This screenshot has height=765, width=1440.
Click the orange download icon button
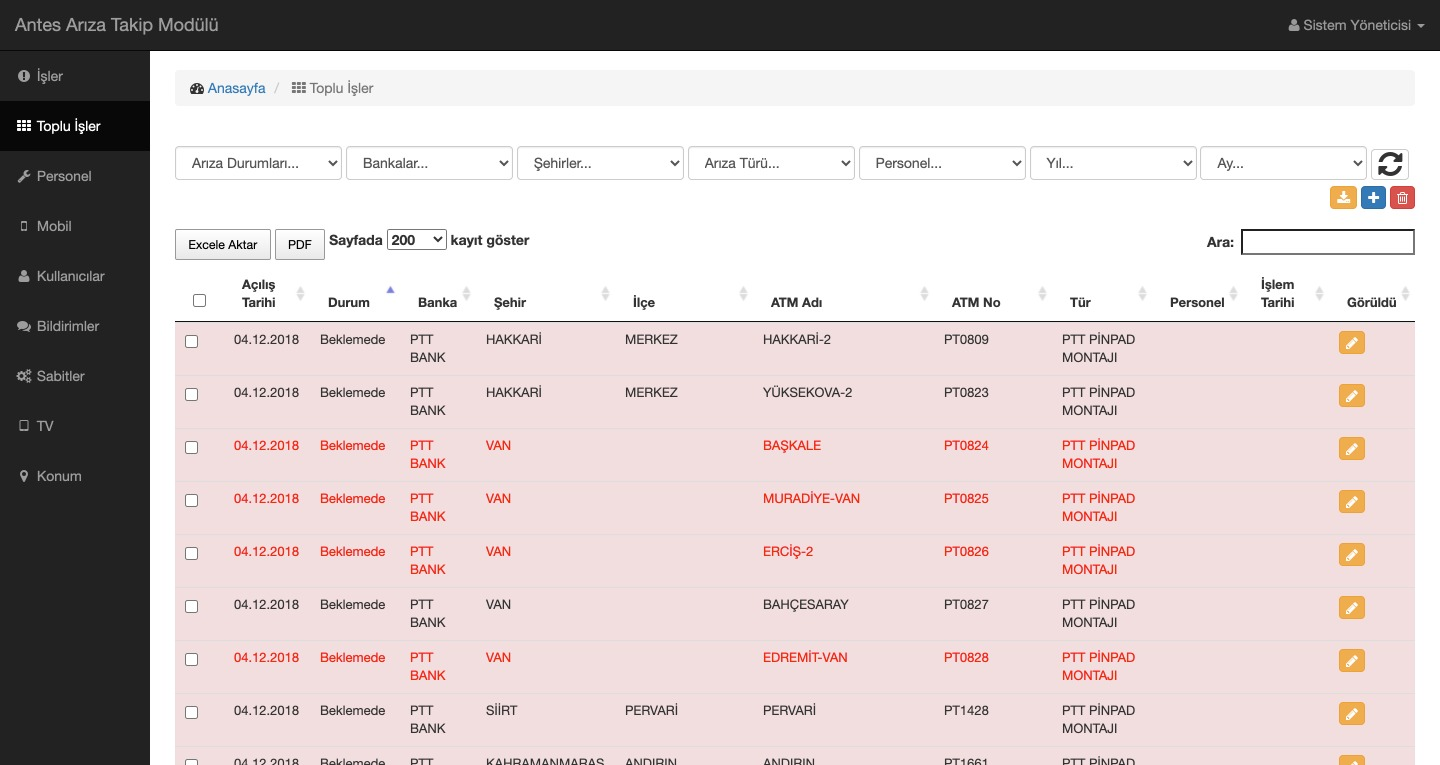[x=1343, y=198]
